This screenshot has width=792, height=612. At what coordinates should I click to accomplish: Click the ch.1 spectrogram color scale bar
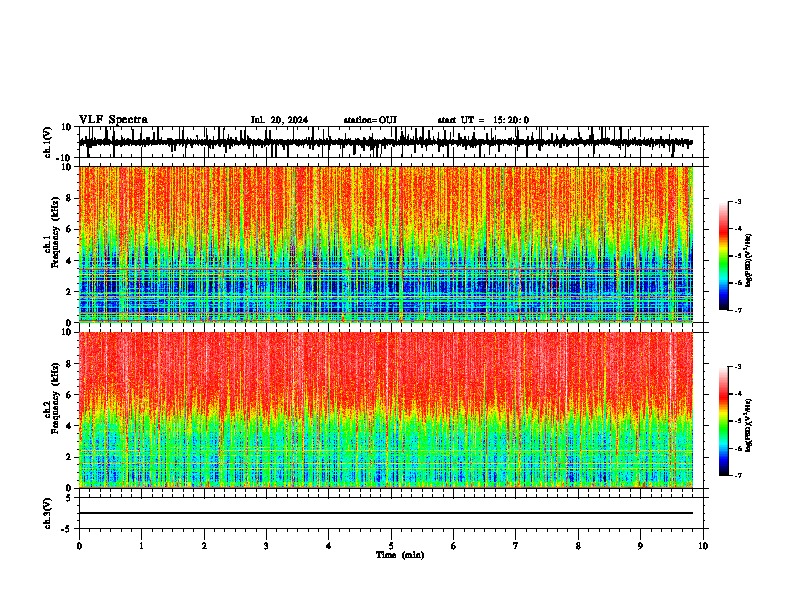coord(724,255)
